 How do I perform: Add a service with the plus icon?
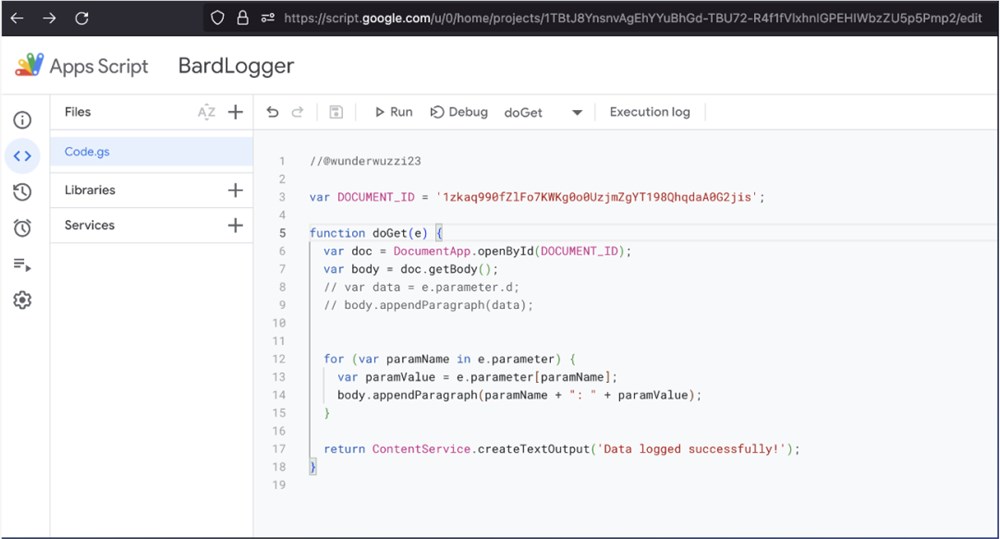click(235, 225)
